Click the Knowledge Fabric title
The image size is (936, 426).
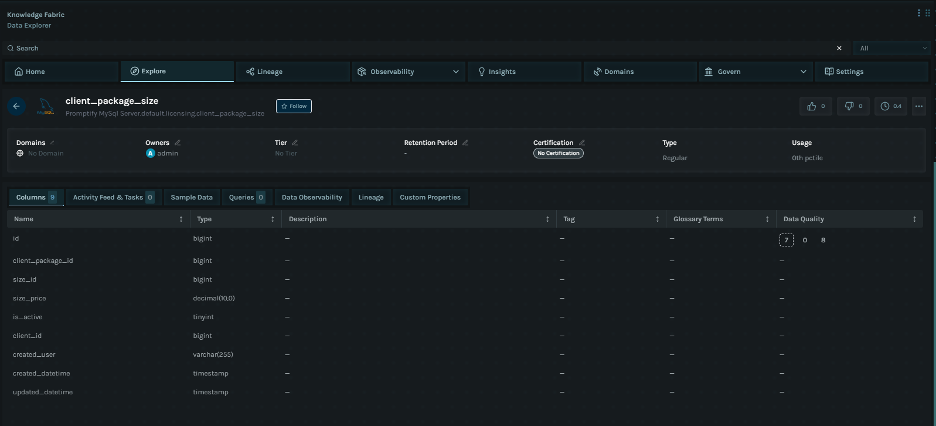(x=36, y=14)
